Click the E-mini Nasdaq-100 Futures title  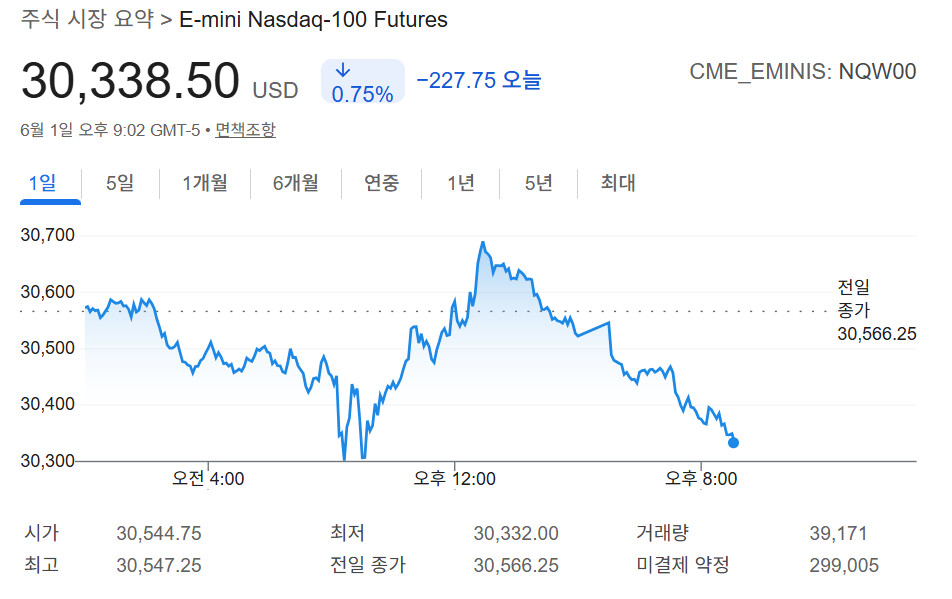(313, 19)
